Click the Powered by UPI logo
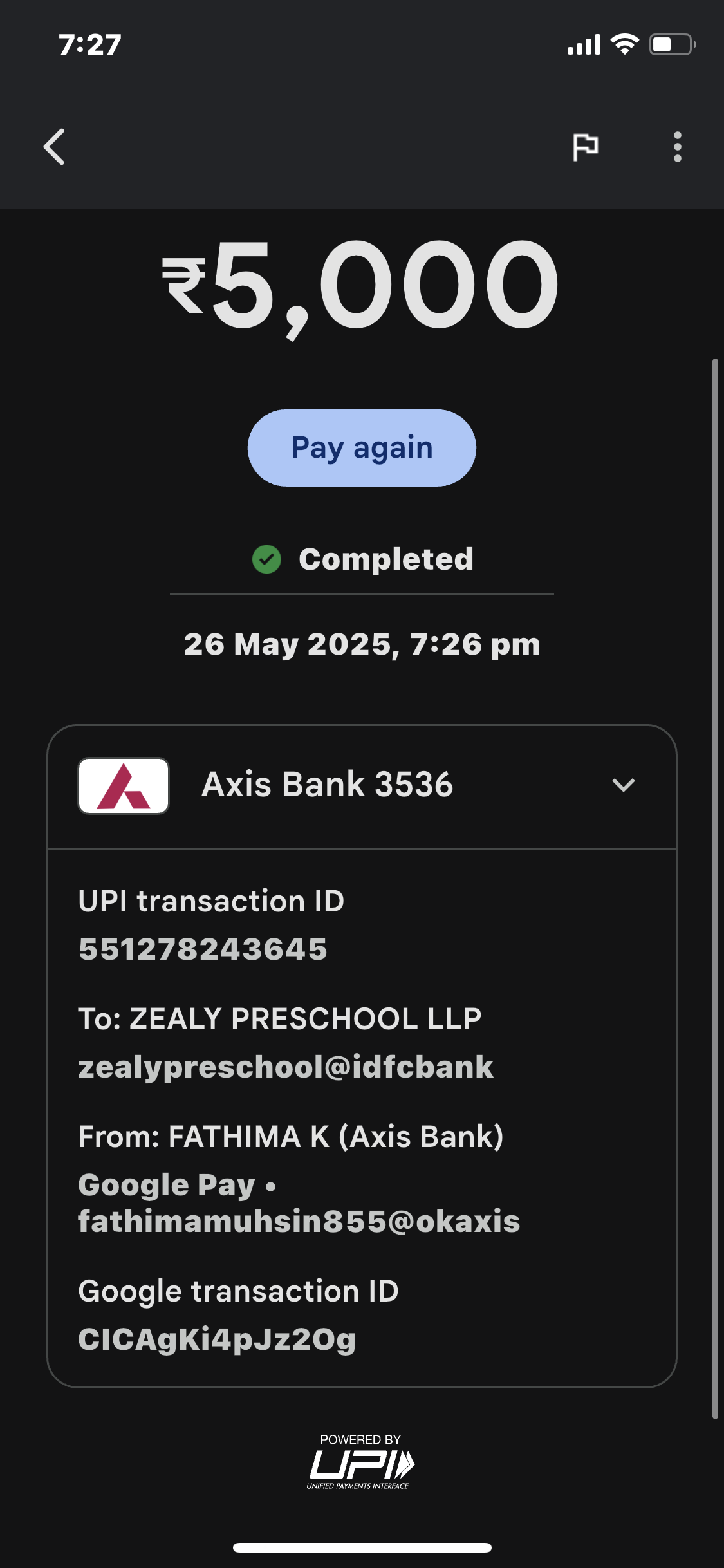This screenshot has width=724, height=1568. 361,1462
